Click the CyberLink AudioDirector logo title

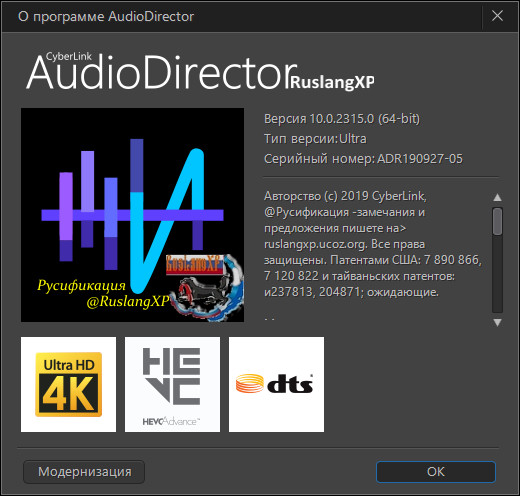(x=161, y=72)
